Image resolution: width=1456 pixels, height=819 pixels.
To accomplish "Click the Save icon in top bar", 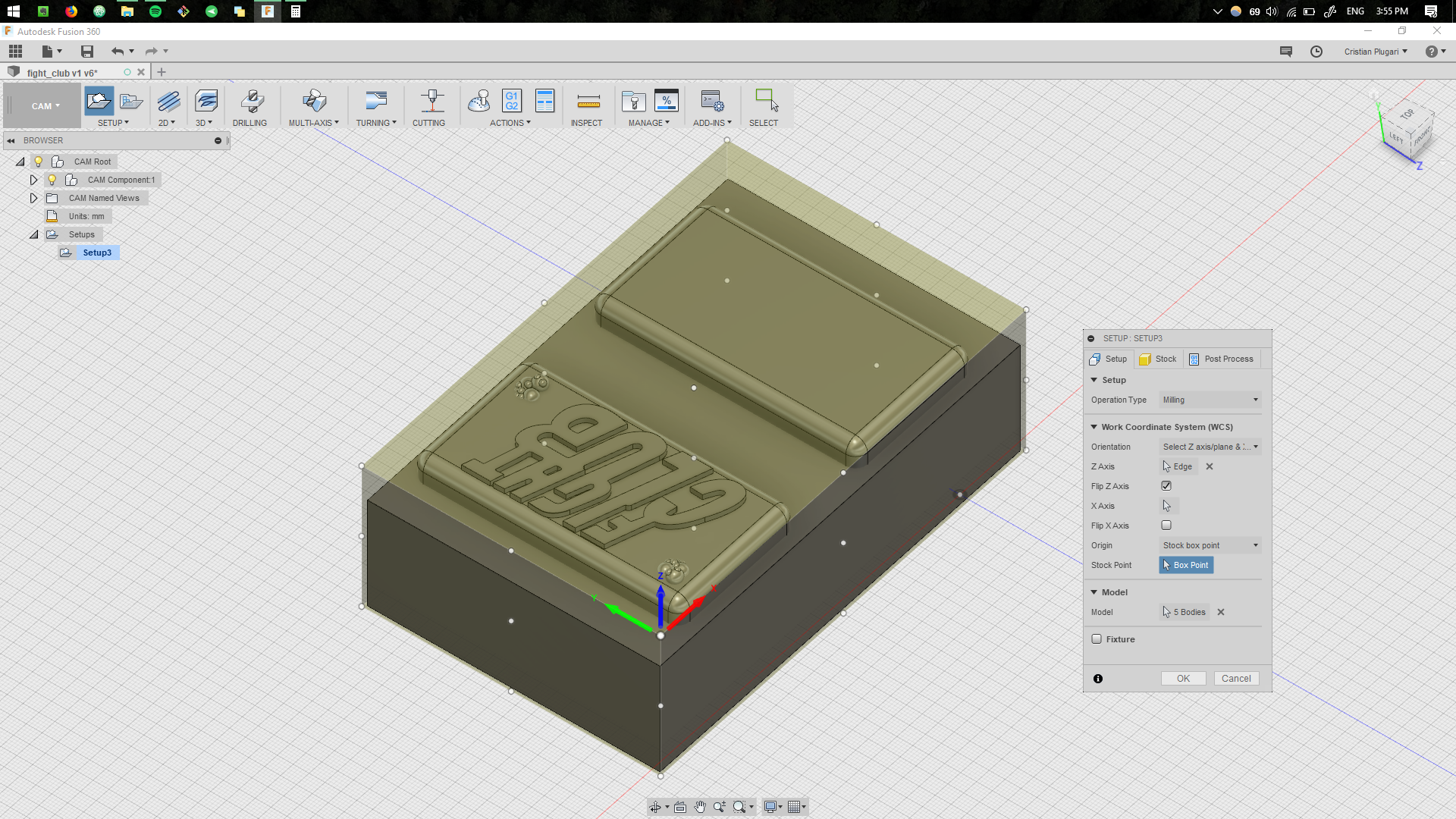I will pyautogui.click(x=87, y=52).
